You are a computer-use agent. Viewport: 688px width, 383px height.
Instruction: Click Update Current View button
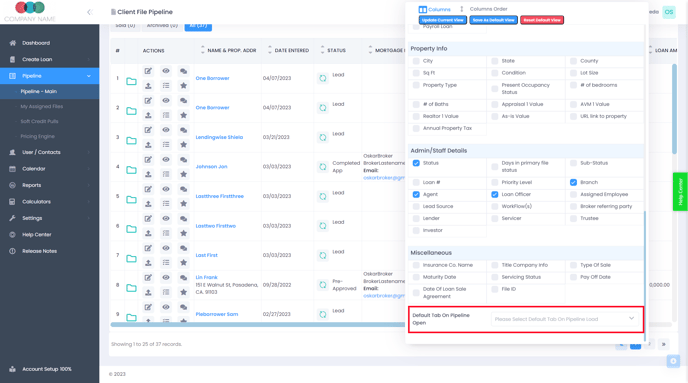pyautogui.click(x=442, y=20)
